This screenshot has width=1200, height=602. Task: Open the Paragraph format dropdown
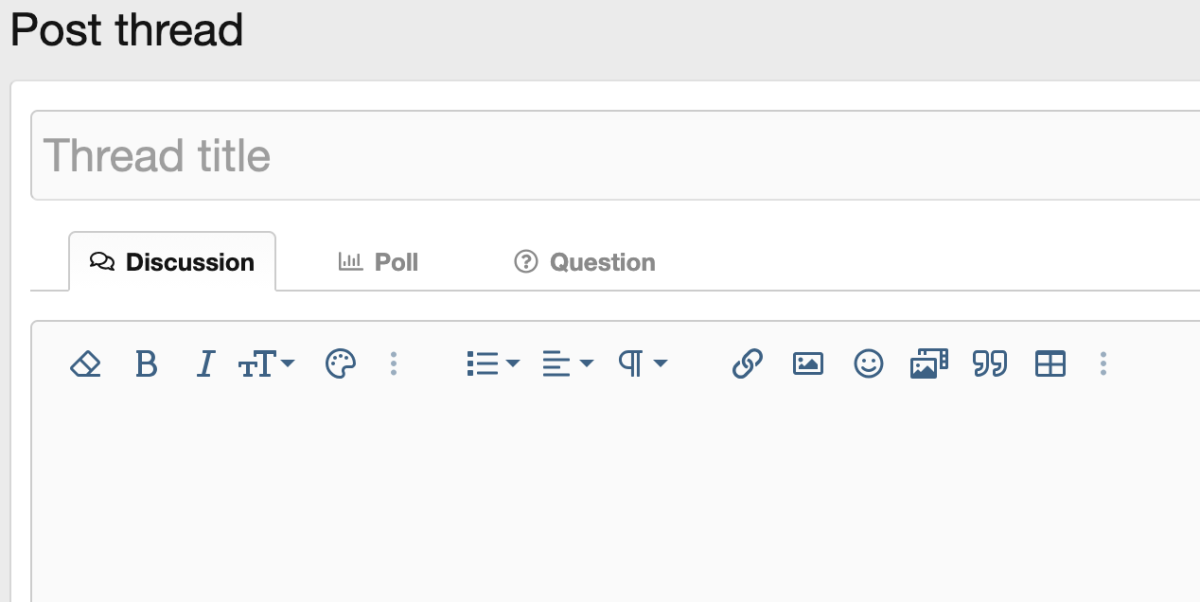pyautogui.click(x=642, y=364)
